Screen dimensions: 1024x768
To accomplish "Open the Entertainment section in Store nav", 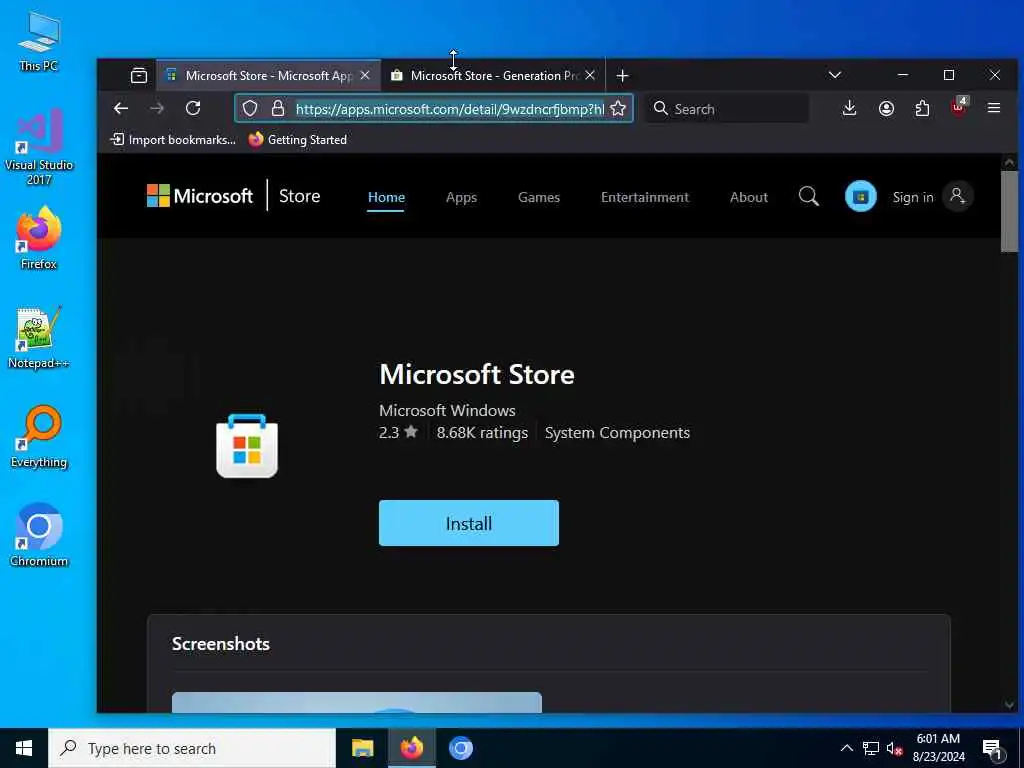I will pos(645,197).
